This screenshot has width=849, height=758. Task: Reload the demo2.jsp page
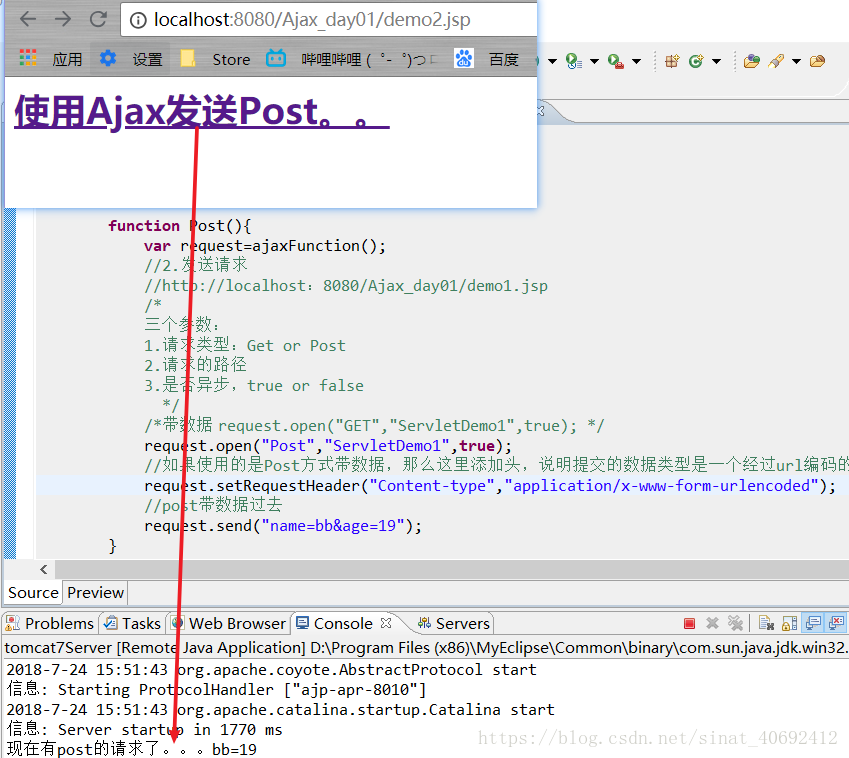[x=98, y=19]
